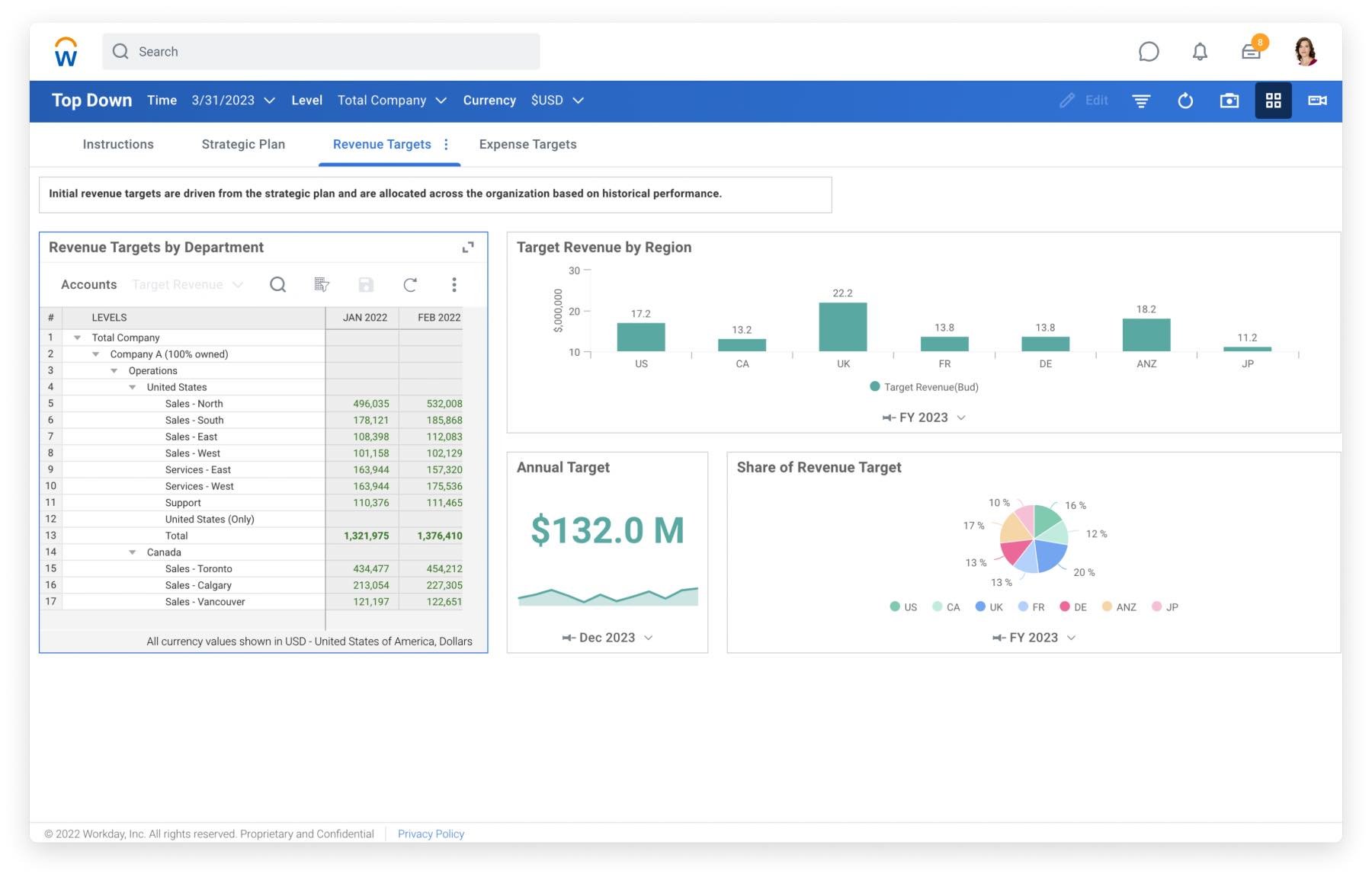
Task: Click the grid refresh icon near Accounts
Action: tap(410, 284)
